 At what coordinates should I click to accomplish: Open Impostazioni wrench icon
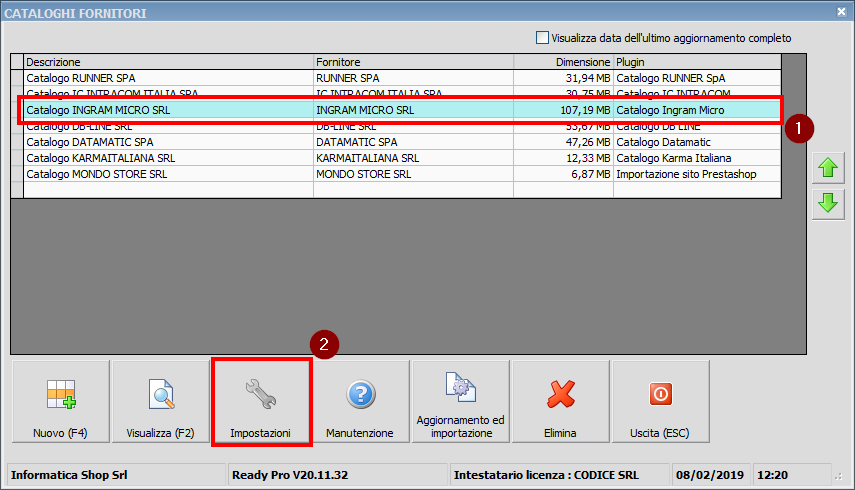click(x=261, y=395)
